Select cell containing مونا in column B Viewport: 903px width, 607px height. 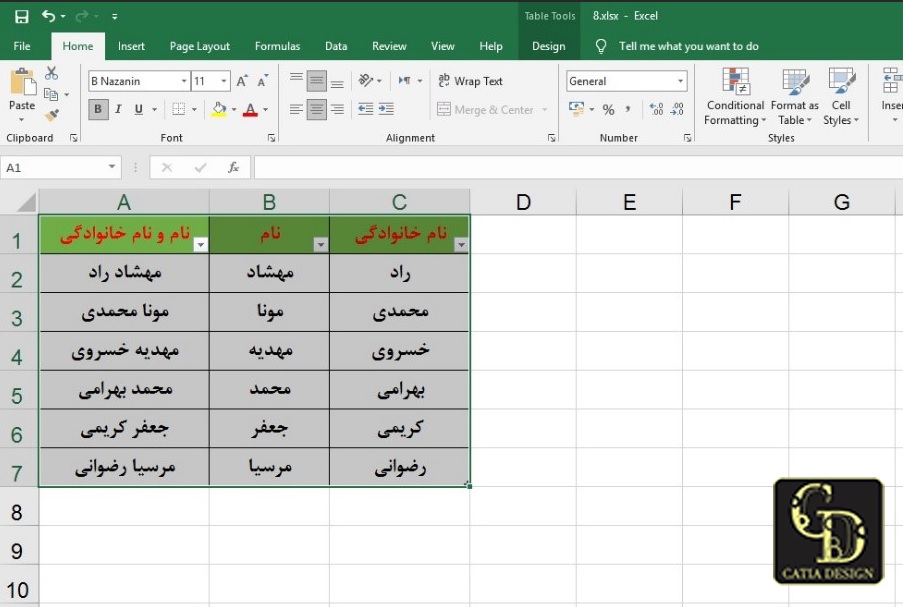click(x=270, y=312)
